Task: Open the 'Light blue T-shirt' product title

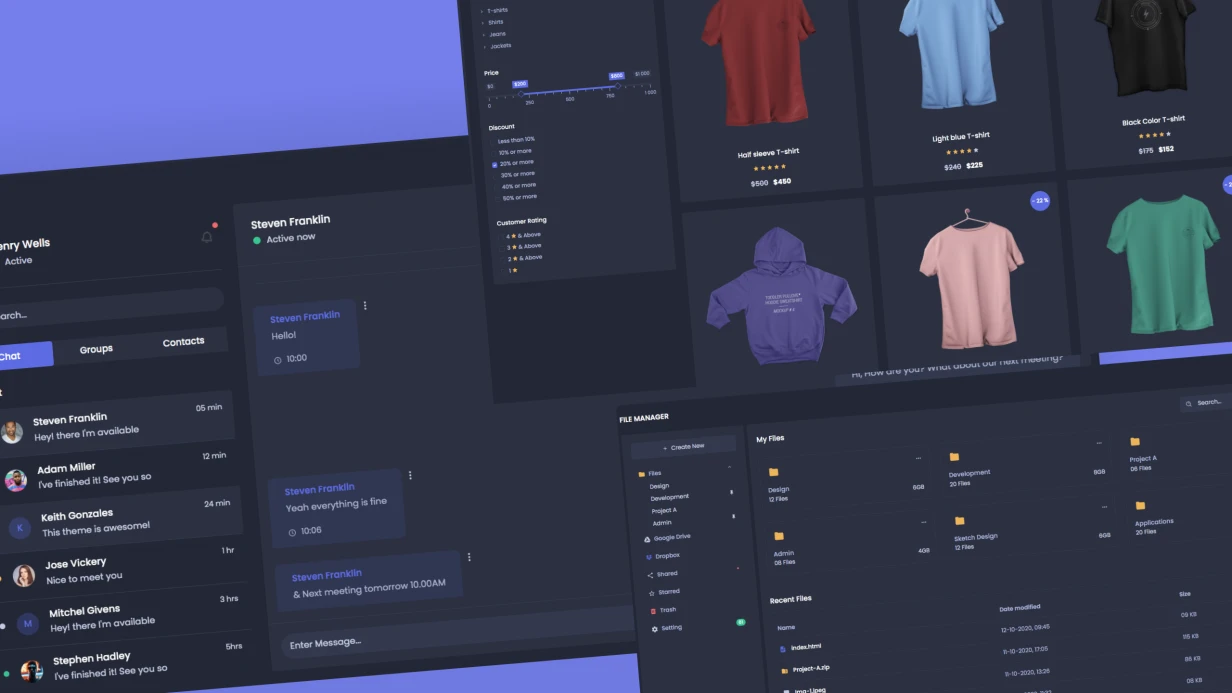Action: click(x=960, y=137)
